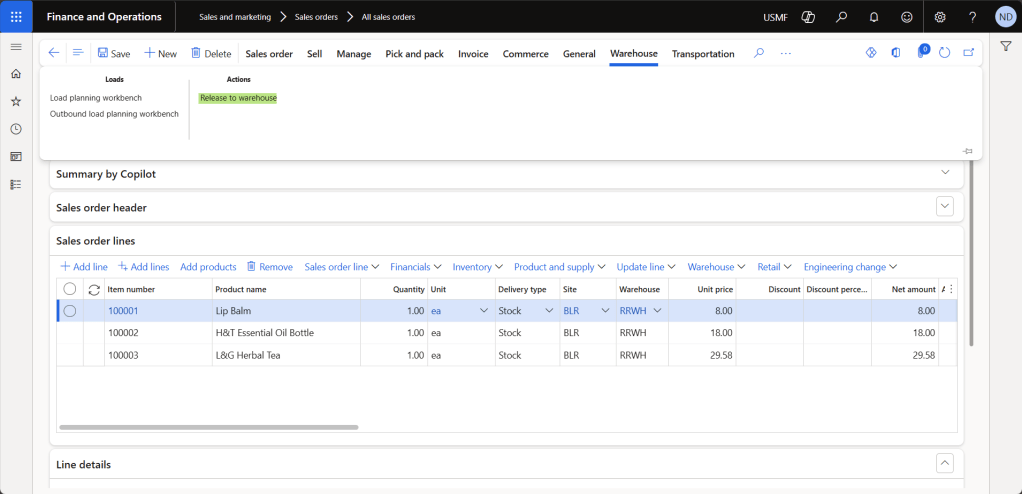Image resolution: width=1022 pixels, height=494 pixels.
Task: Open Favorites star icon in sidebar
Action: click(16, 101)
